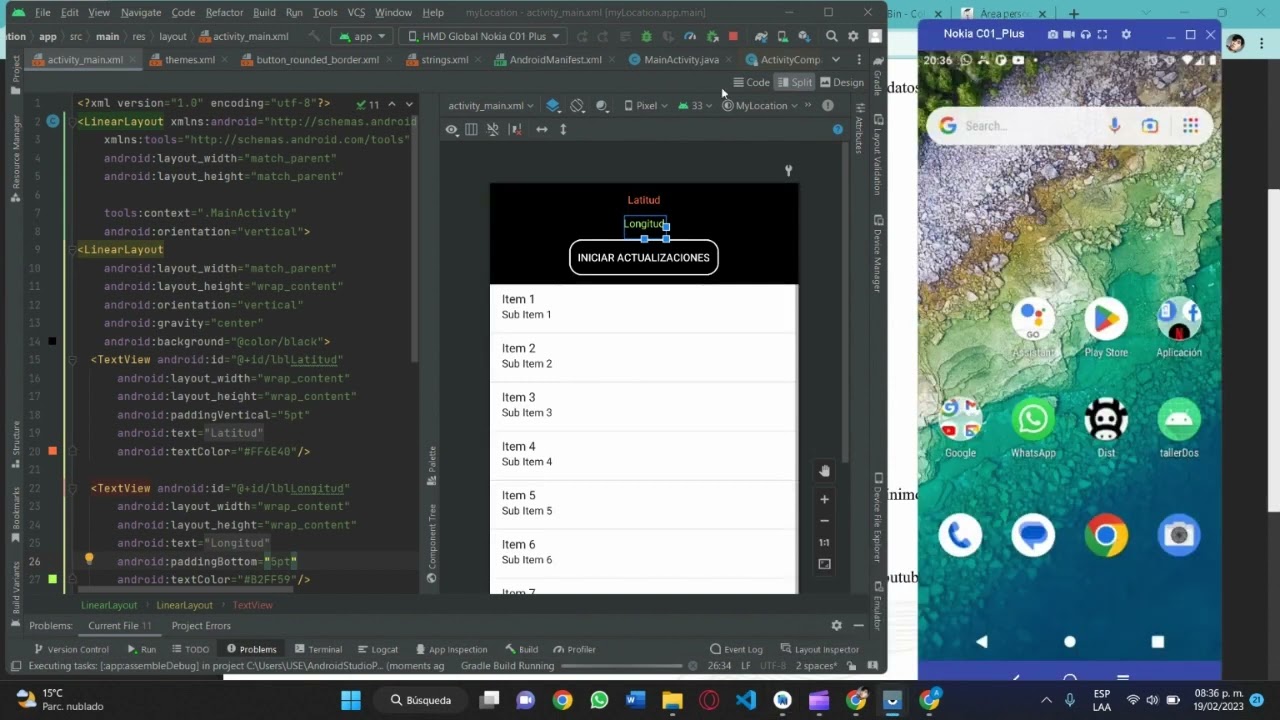
Task: Open IDE settings gear in toolbar
Action: point(853,36)
